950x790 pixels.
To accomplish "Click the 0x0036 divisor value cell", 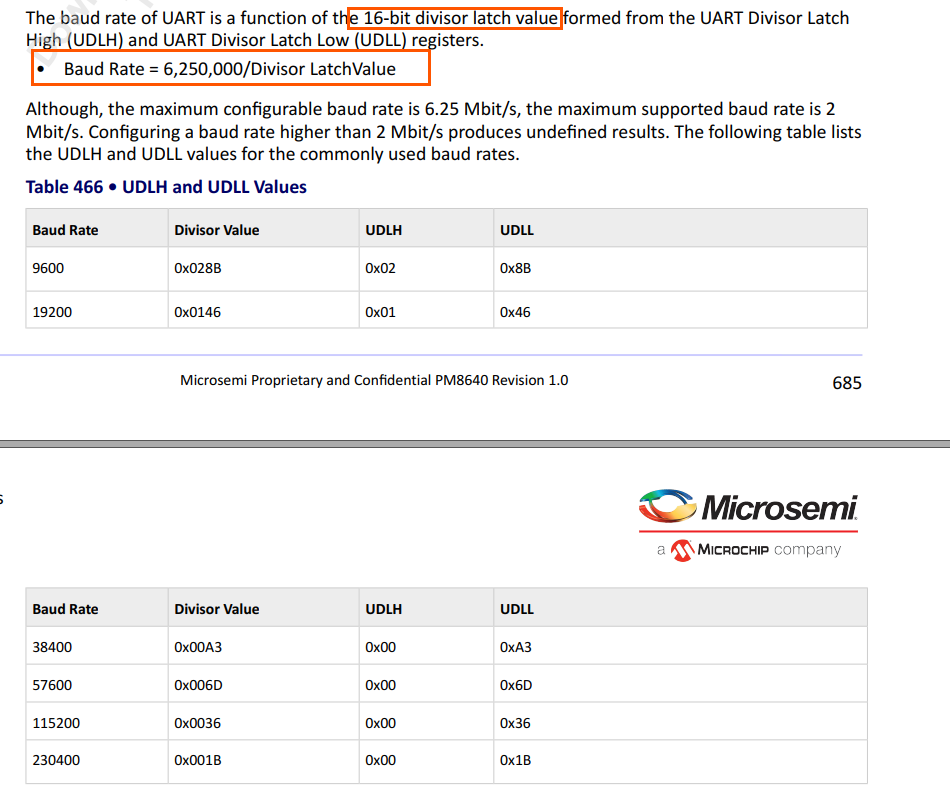I will pos(264,723).
